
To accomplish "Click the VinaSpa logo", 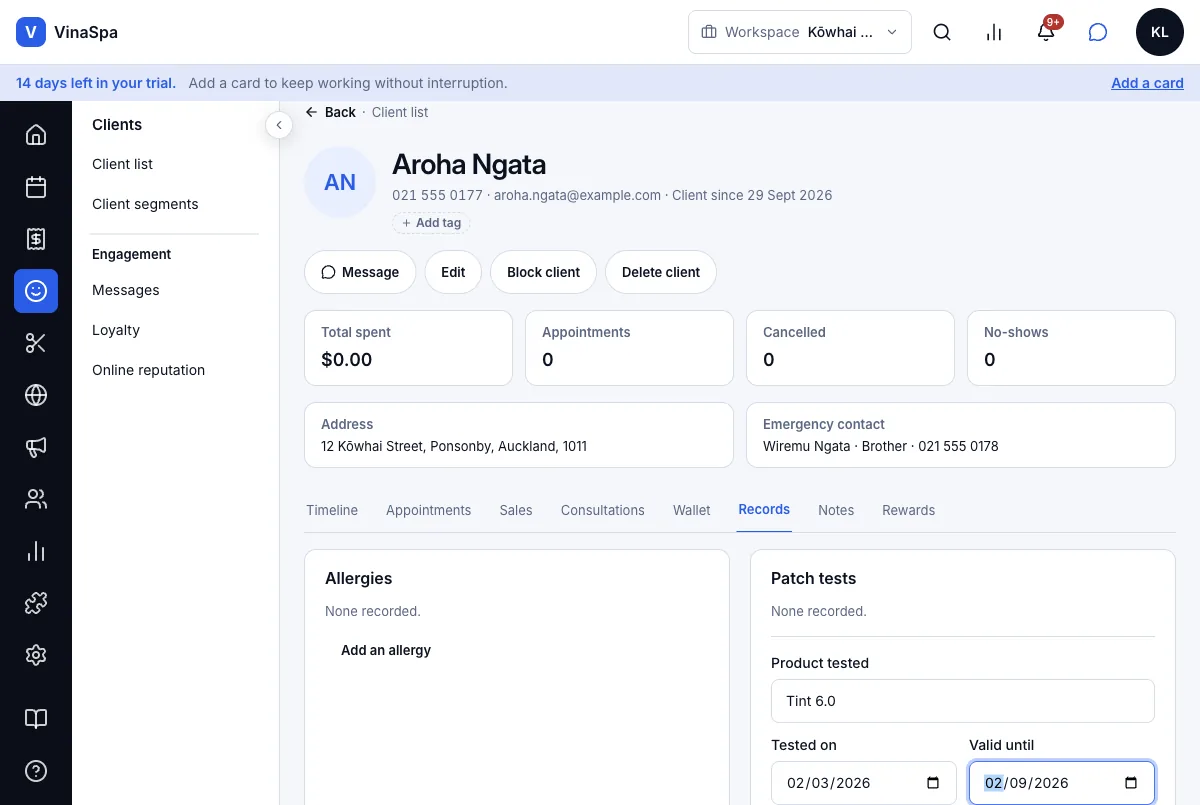I will (67, 32).
